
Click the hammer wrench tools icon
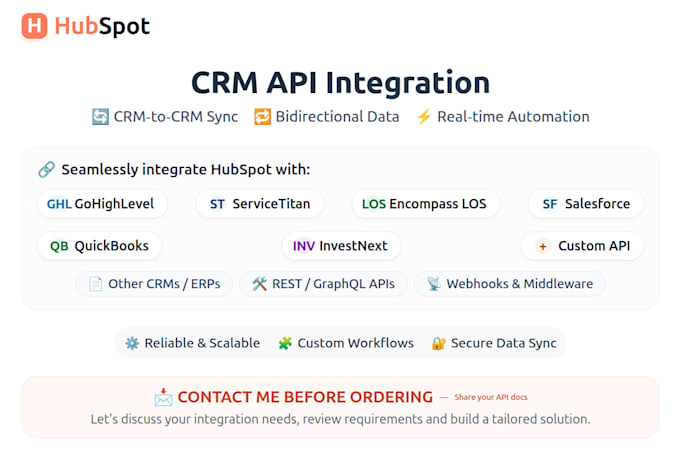tap(259, 284)
